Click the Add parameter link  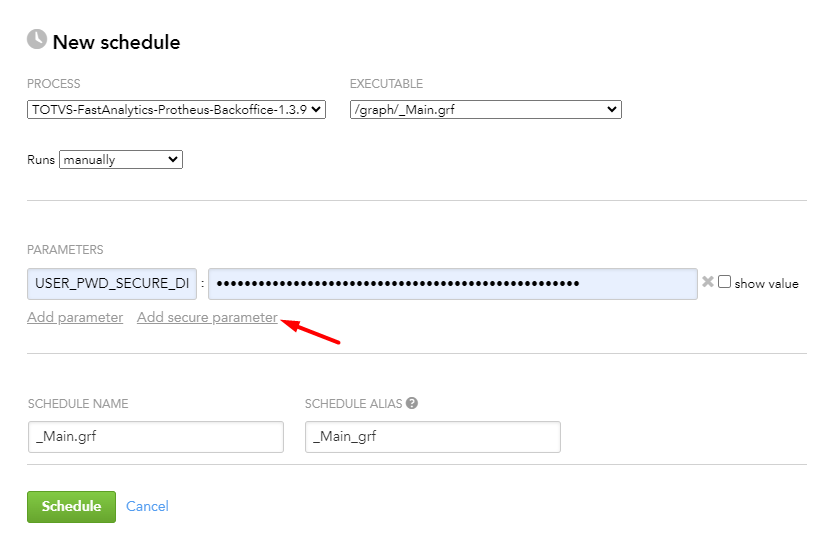click(x=75, y=317)
